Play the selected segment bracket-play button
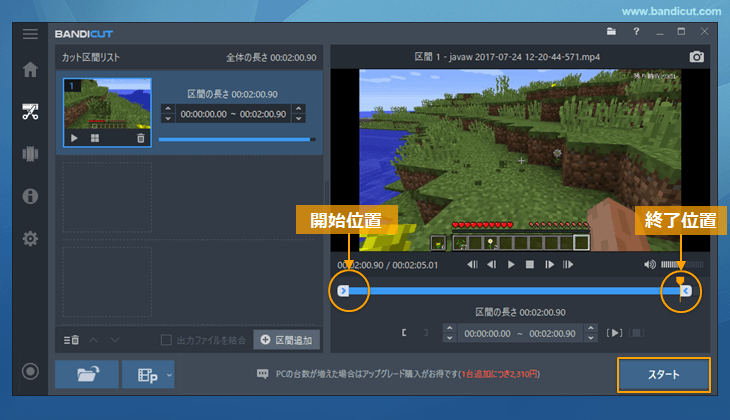This screenshot has width=730, height=420. 615,332
